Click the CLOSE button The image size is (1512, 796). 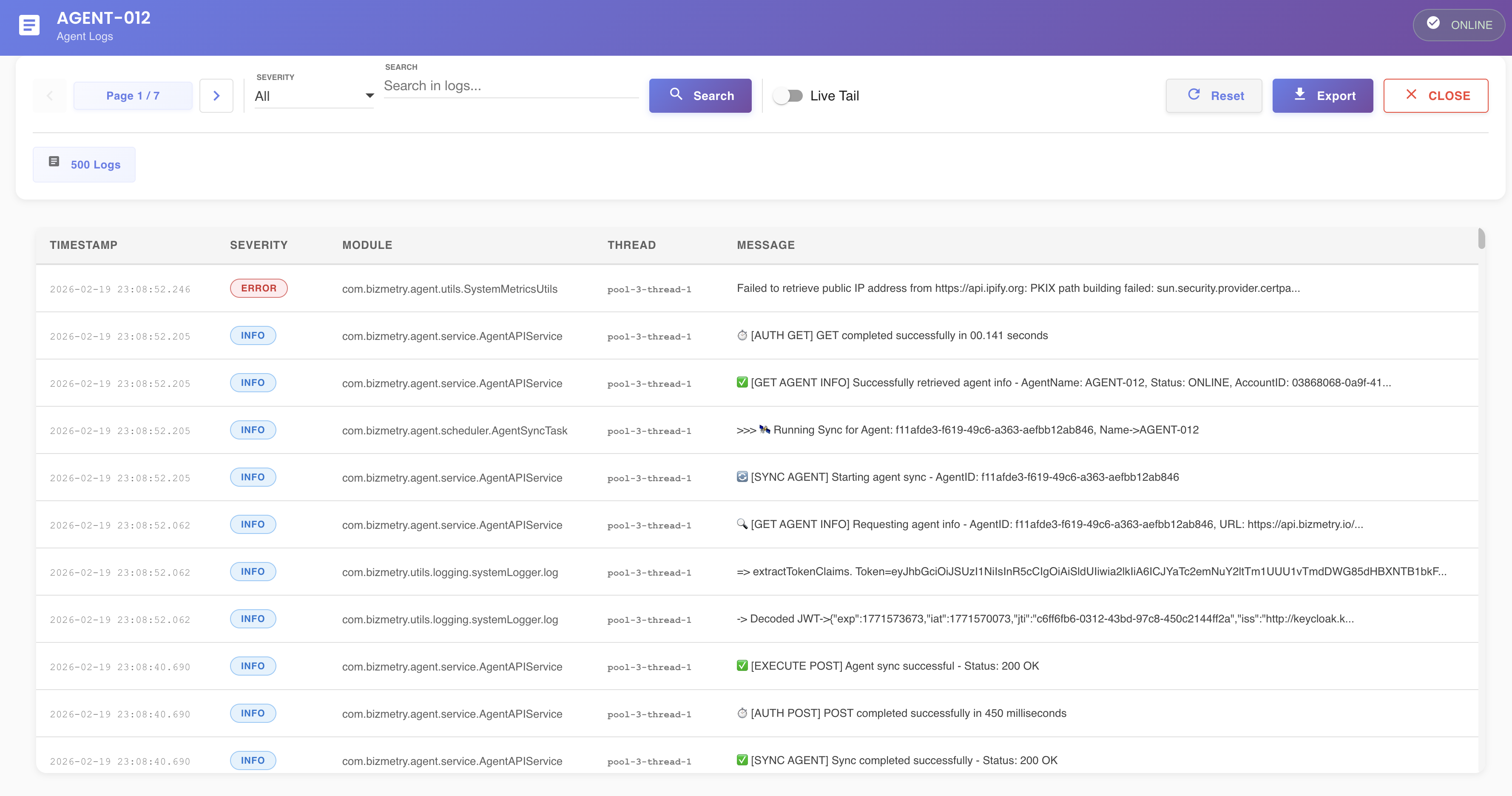coord(1435,96)
